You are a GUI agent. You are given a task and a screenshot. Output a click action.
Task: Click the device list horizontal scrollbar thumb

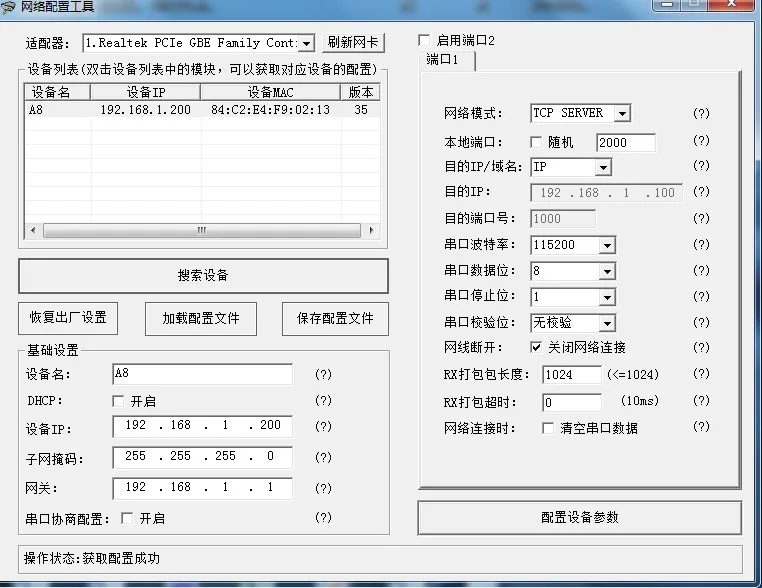click(202, 230)
